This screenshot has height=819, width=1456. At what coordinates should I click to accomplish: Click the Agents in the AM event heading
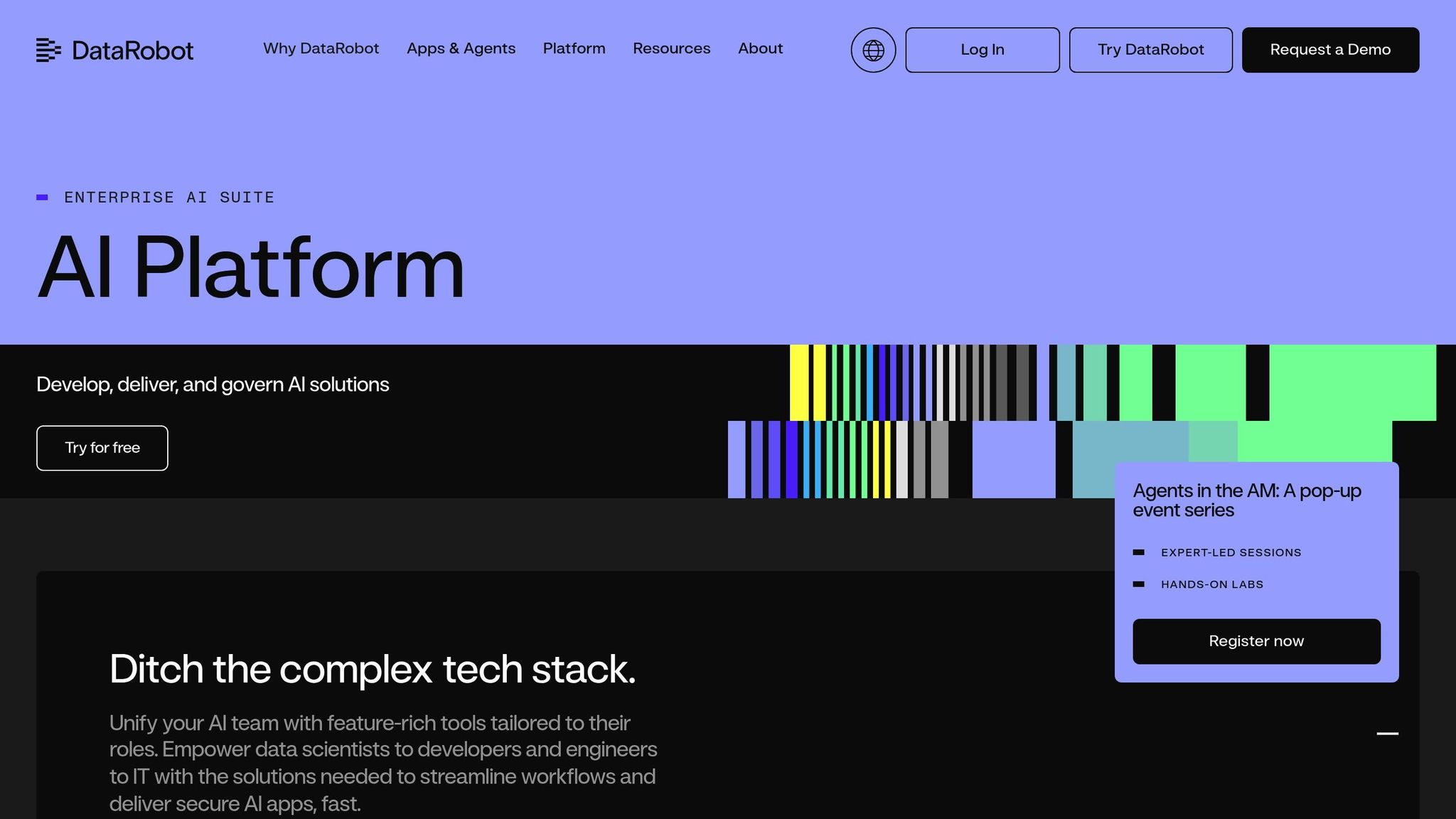pos(1246,500)
